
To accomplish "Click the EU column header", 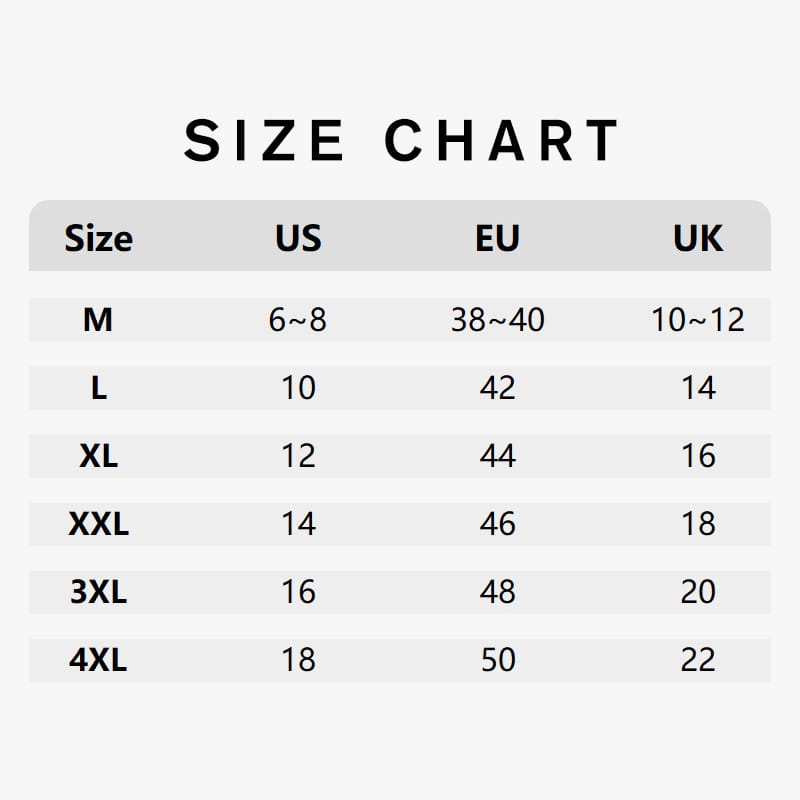I will [497, 238].
